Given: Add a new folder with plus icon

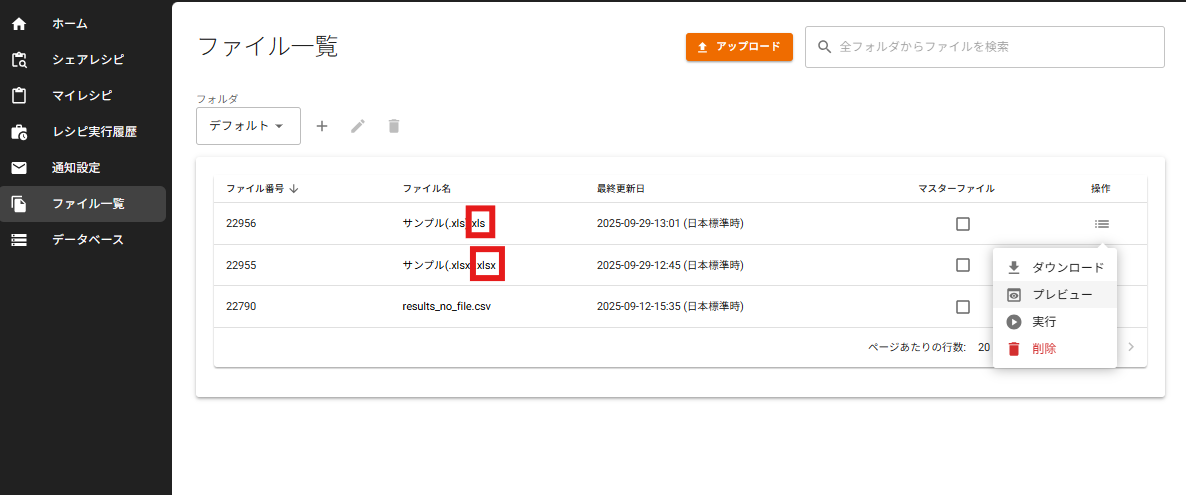Looking at the screenshot, I should click(321, 126).
